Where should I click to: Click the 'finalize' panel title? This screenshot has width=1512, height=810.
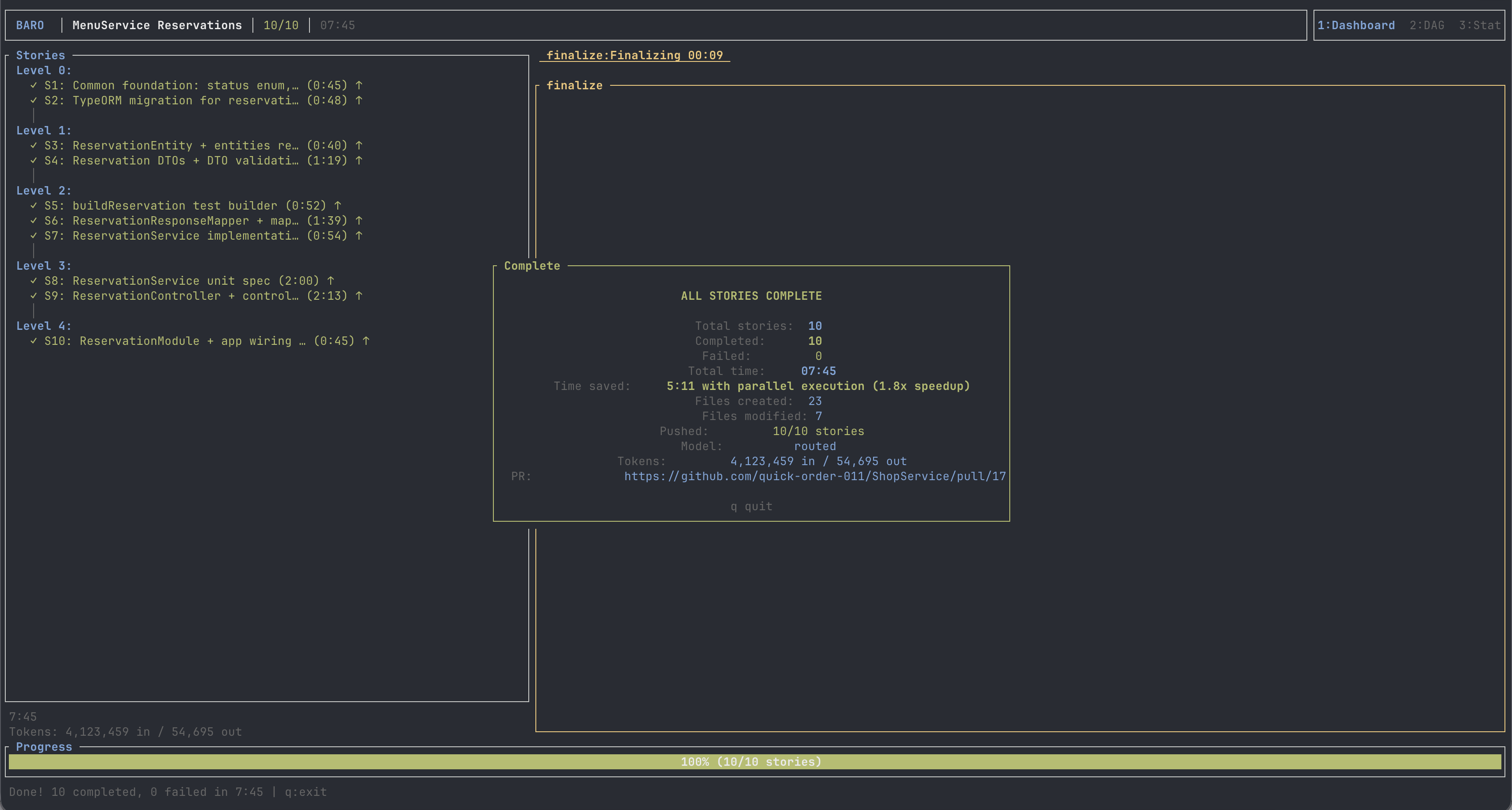point(575,86)
